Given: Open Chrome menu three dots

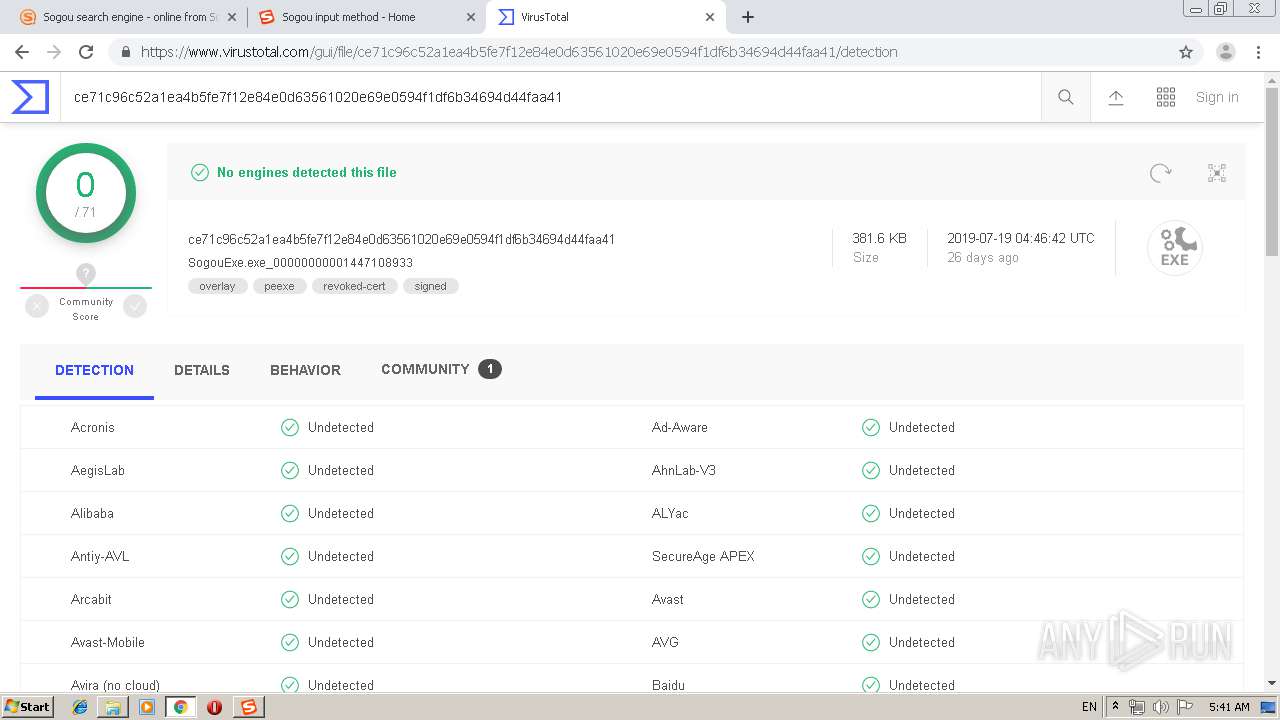Looking at the screenshot, I should click(x=1258, y=52).
